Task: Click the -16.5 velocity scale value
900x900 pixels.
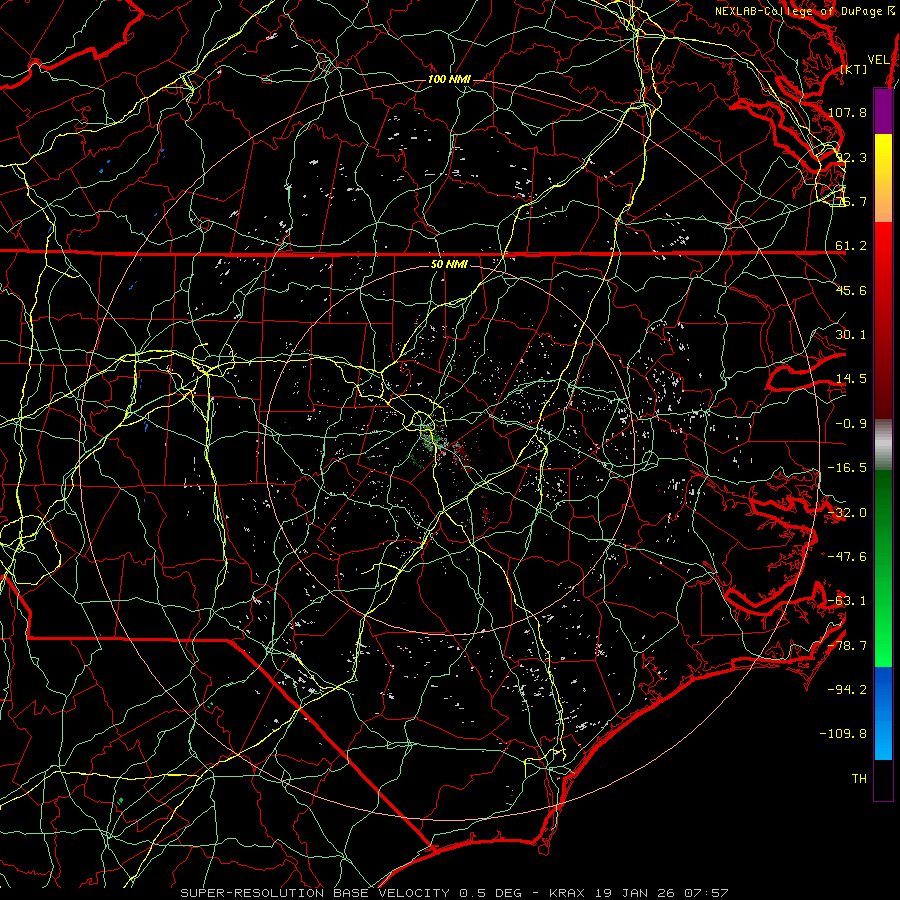Action: (847, 468)
